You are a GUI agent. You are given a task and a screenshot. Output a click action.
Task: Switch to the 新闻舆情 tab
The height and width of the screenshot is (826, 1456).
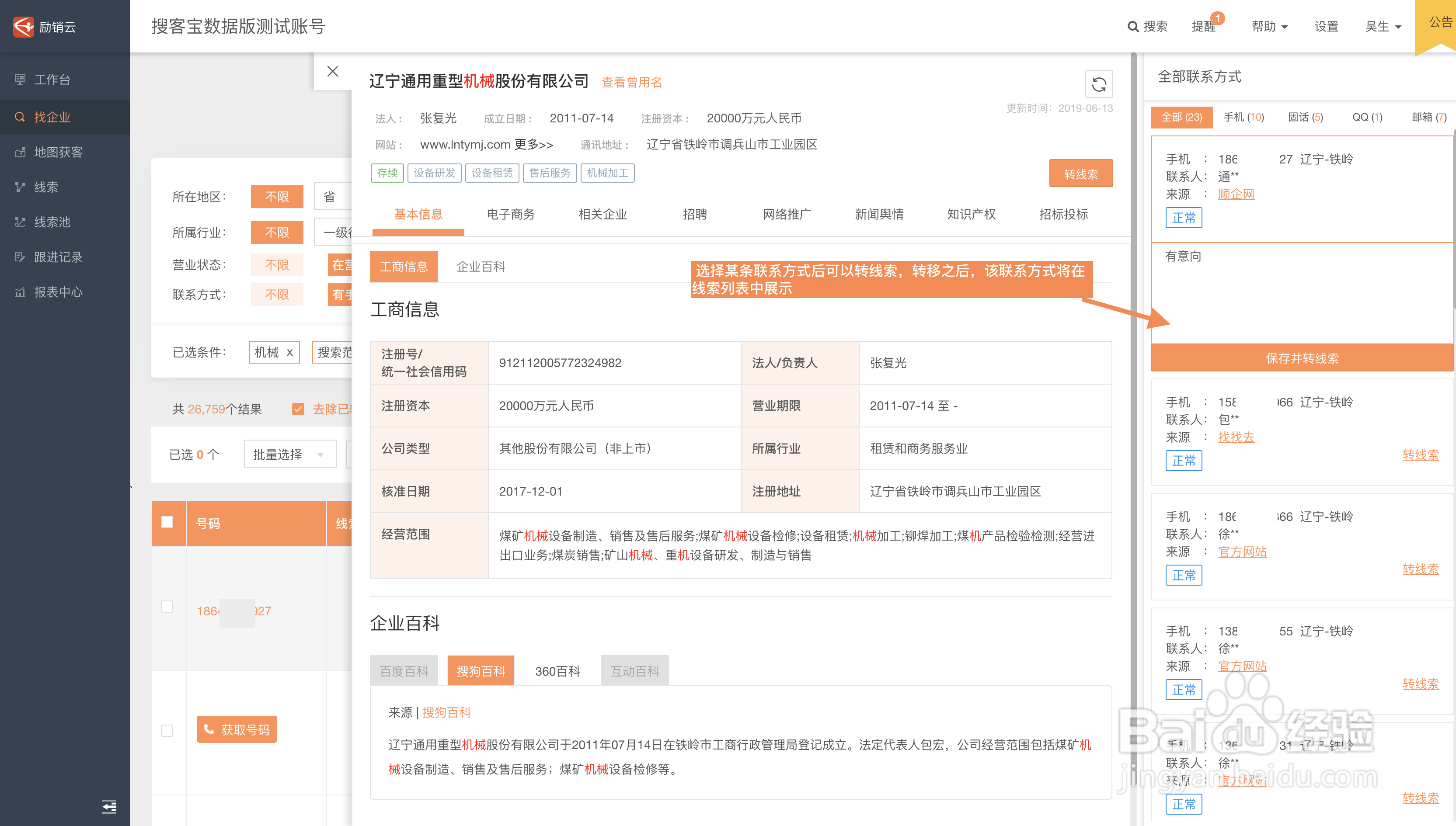coord(879,215)
